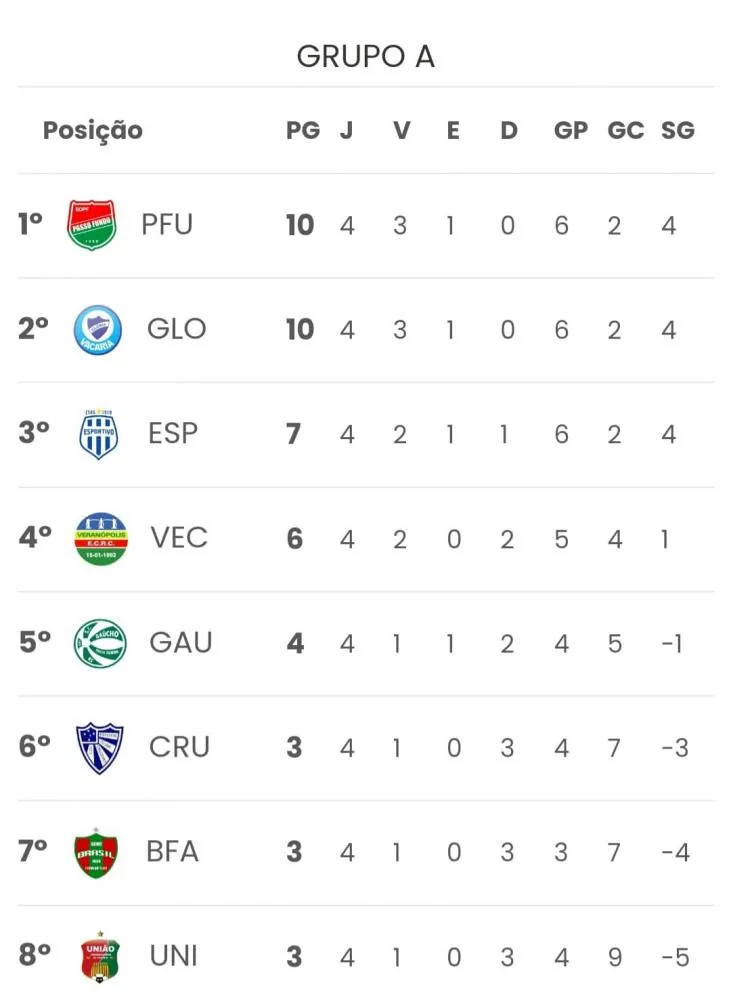Select the 5º position GAU label
This screenshot has height=1000, width=731.
(181, 642)
